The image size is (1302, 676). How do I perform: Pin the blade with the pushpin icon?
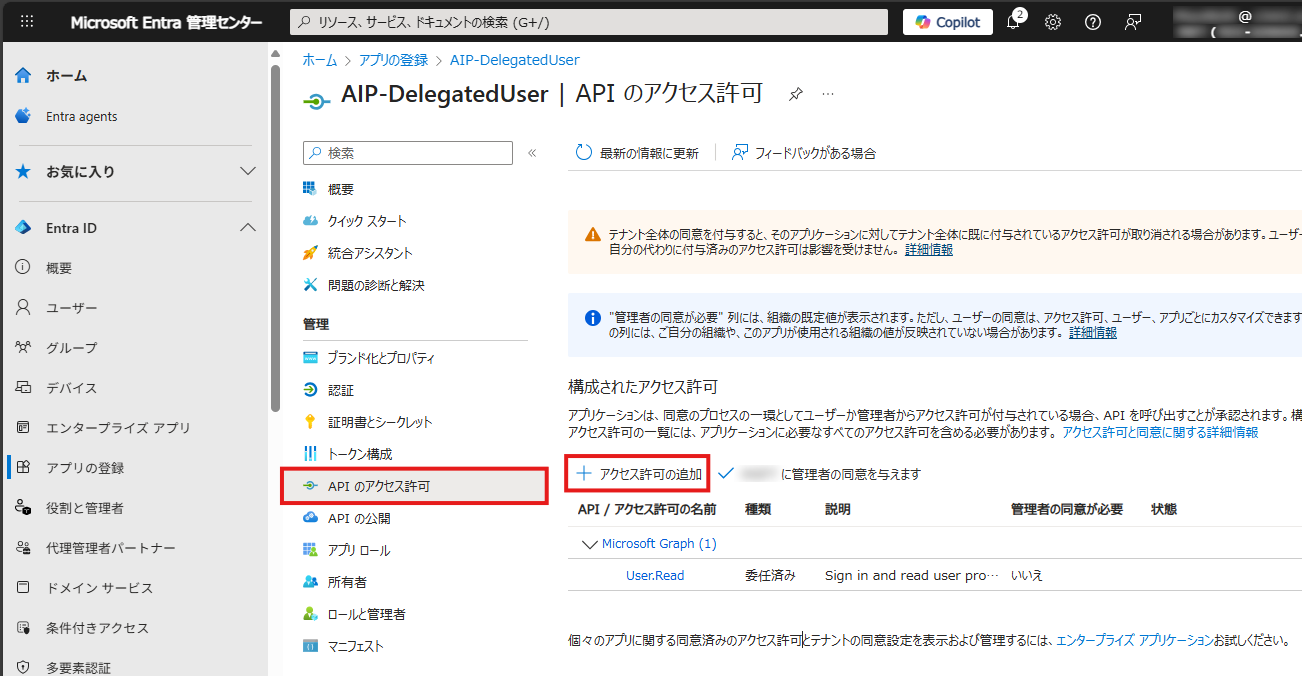[796, 94]
